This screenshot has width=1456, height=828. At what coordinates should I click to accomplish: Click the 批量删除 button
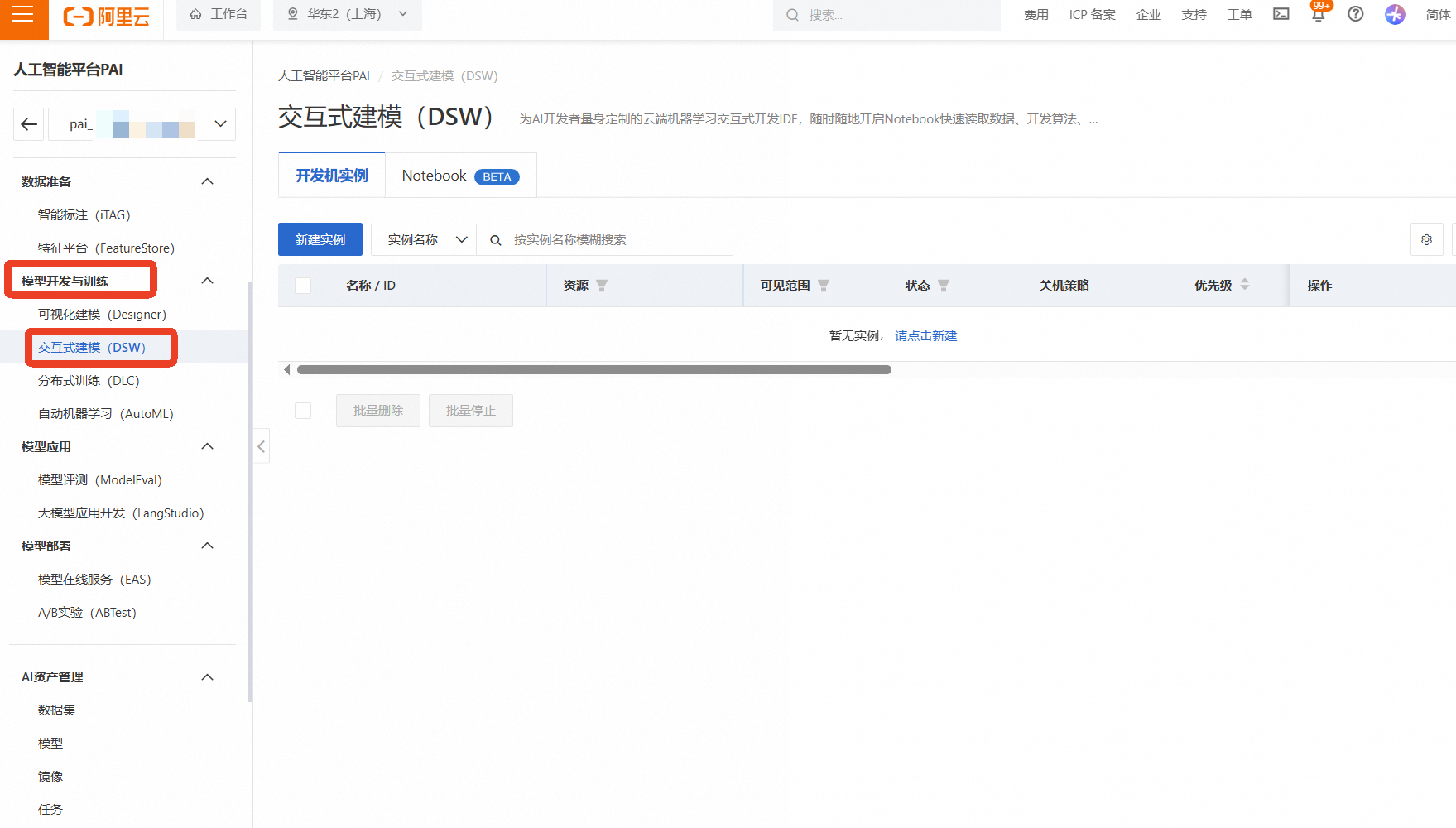[378, 411]
